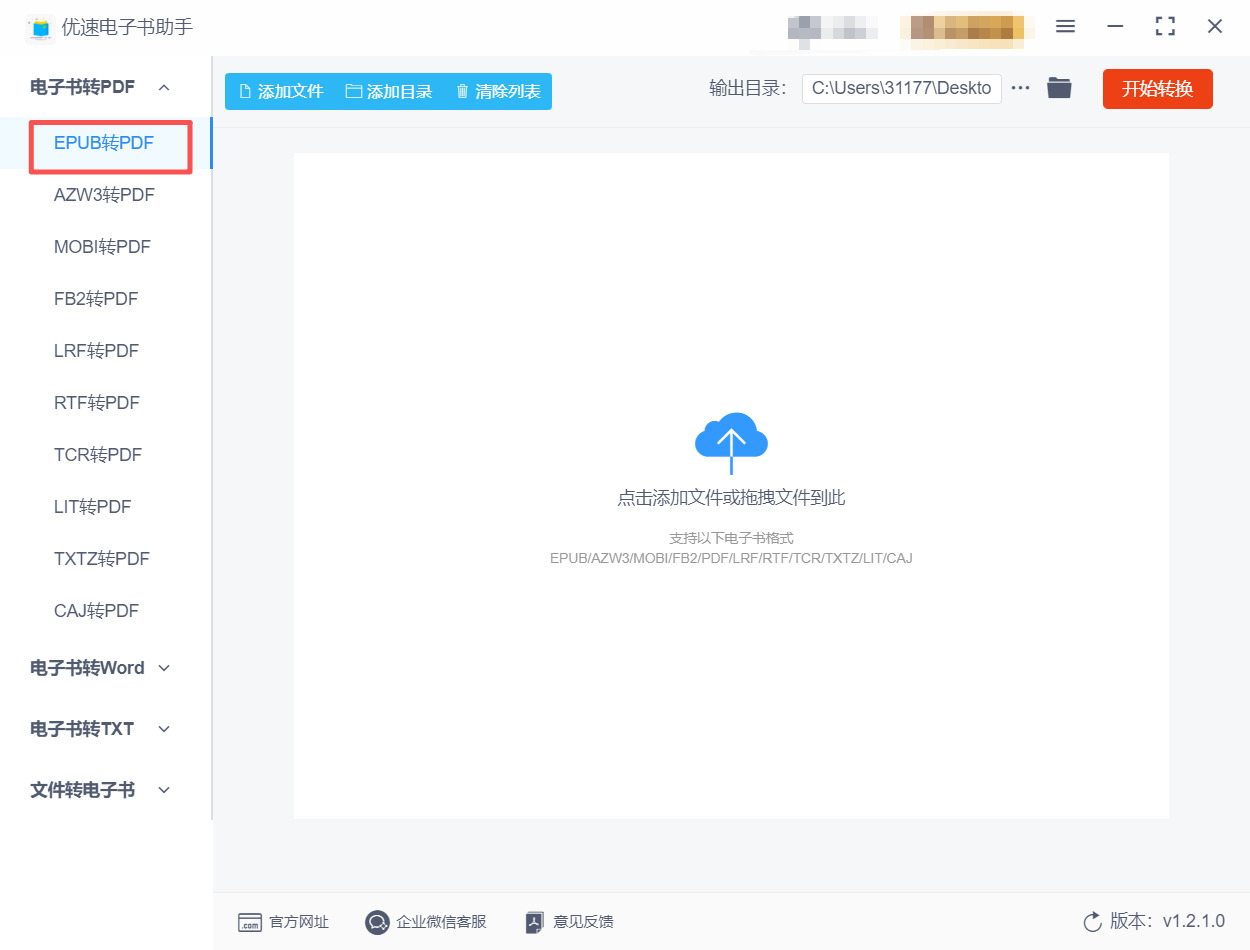Click the 官方网址 link text
1250x950 pixels.
299,922
